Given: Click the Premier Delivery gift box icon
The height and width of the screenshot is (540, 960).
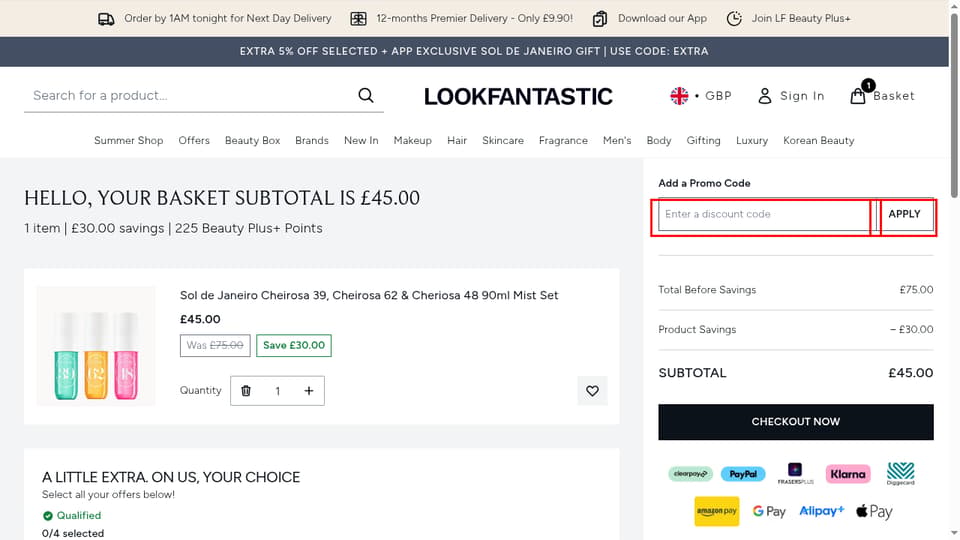Looking at the screenshot, I should (358, 19).
